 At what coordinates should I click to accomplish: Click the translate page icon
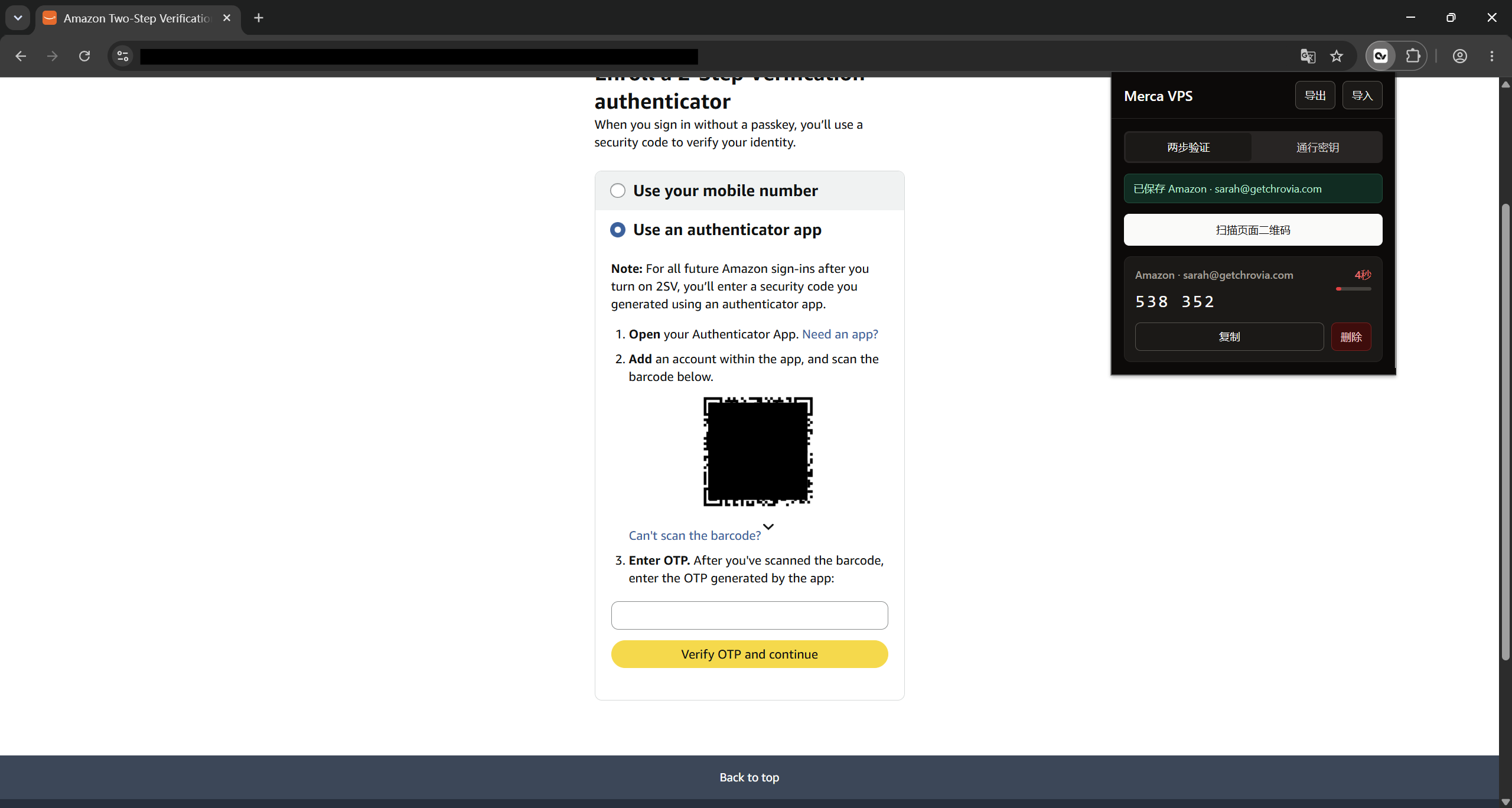1308,56
